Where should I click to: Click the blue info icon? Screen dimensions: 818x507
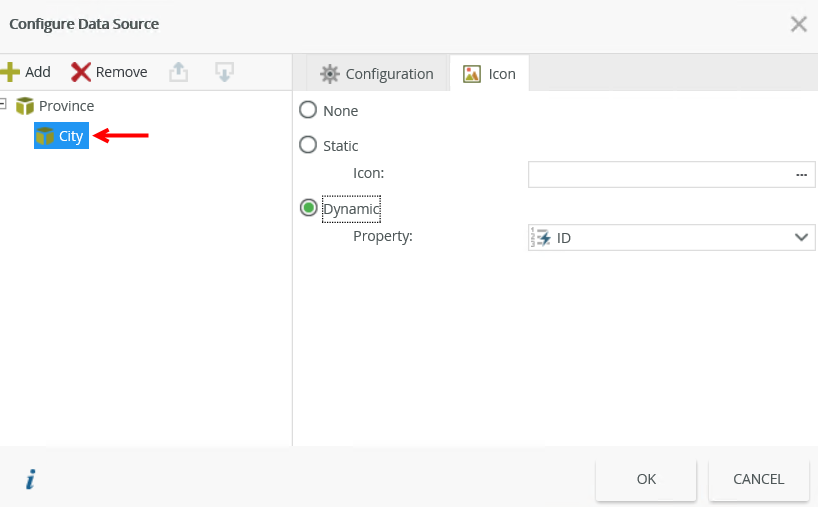(30, 480)
